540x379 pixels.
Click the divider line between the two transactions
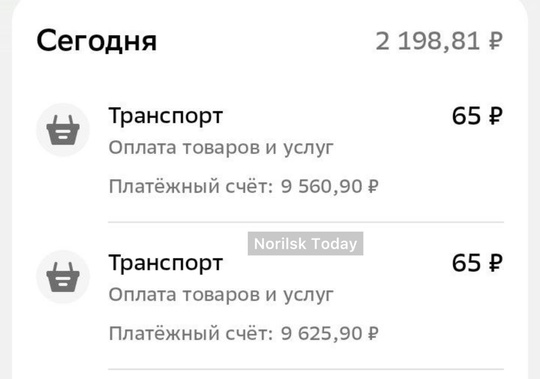point(306,222)
